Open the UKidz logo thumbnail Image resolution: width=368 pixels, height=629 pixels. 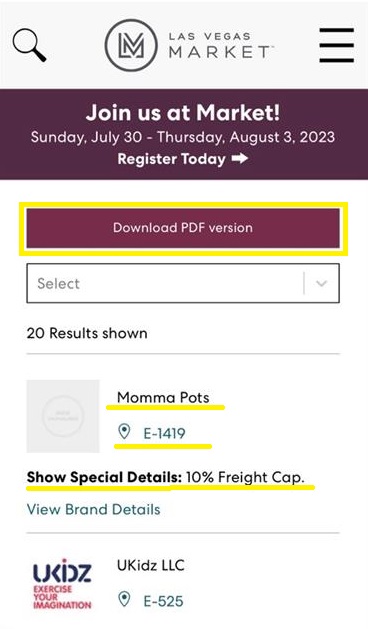tap(62, 584)
